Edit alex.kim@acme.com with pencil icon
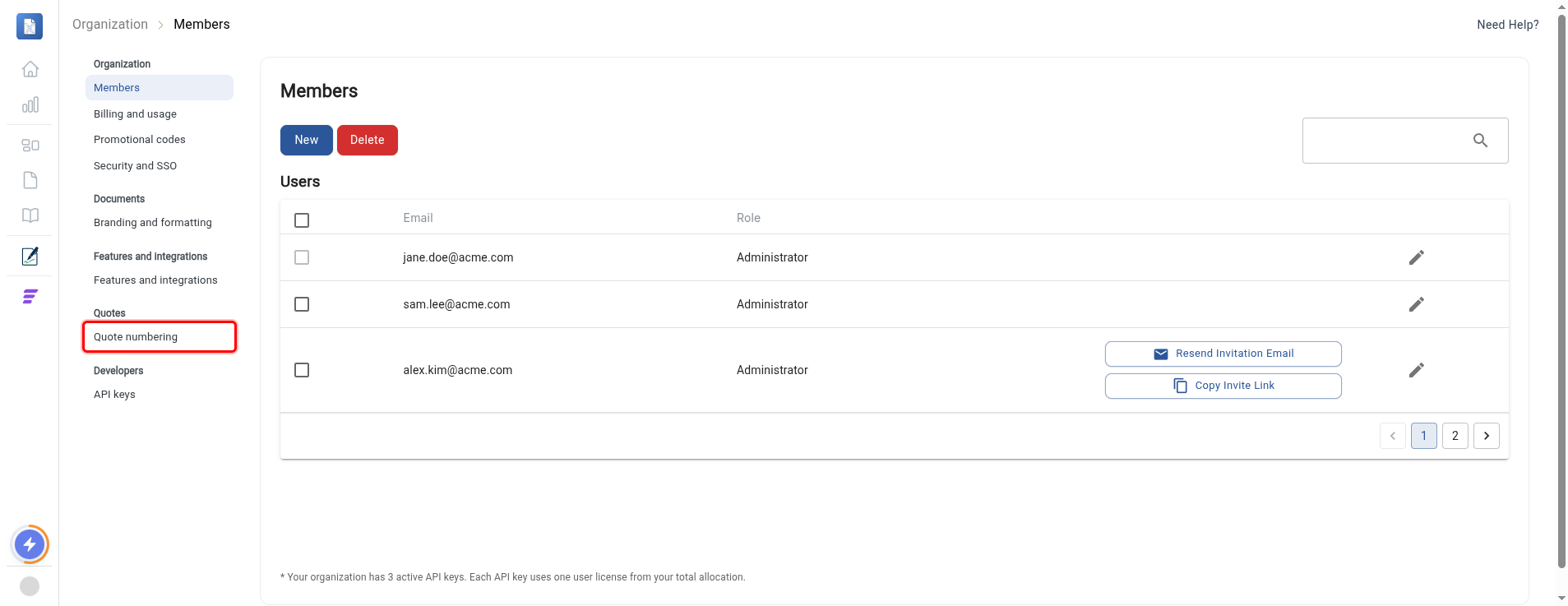This screenshot has height=606, width=1568. [1417, 370]
